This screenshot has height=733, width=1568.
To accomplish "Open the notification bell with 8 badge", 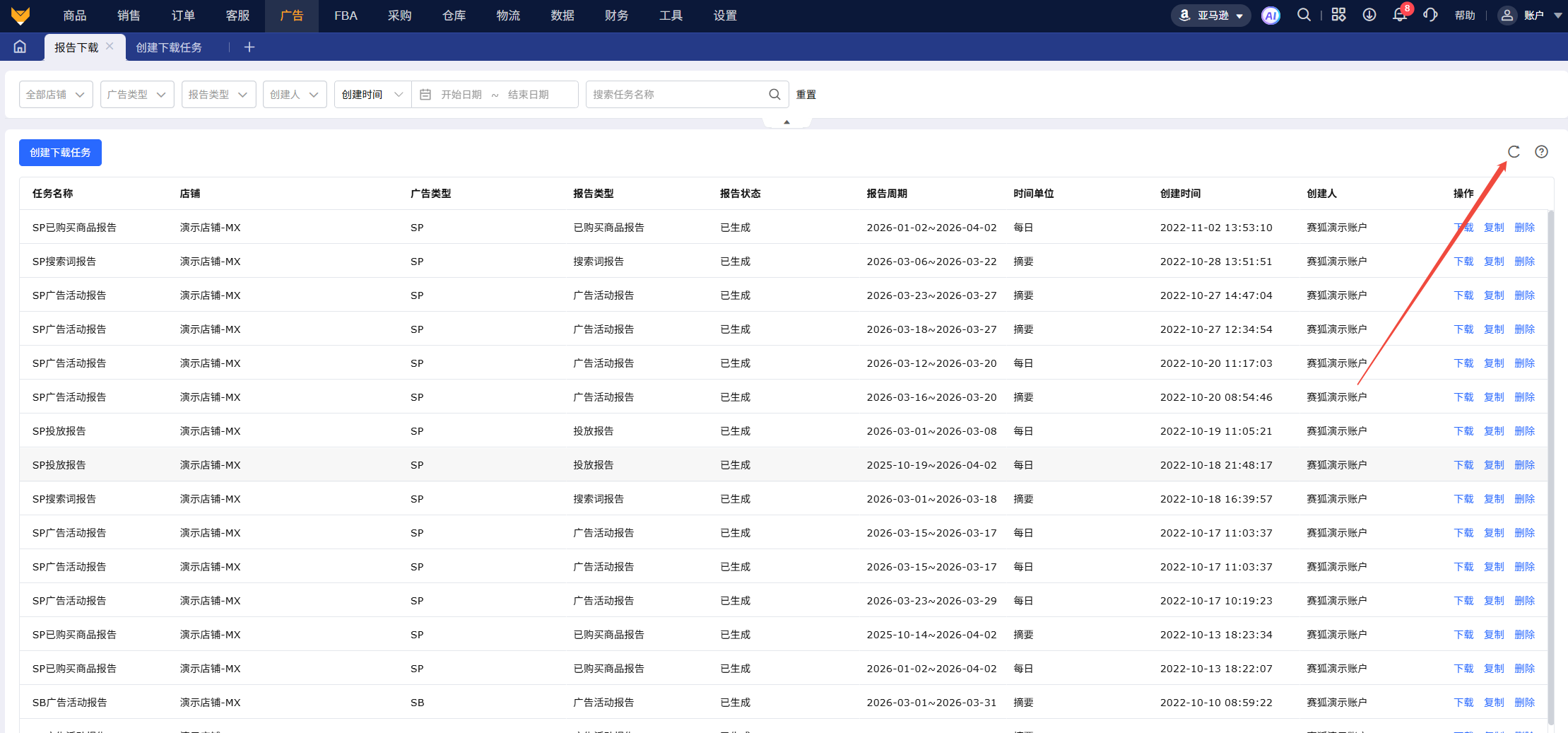I will pyautogui.click(x=1399, y=16).
